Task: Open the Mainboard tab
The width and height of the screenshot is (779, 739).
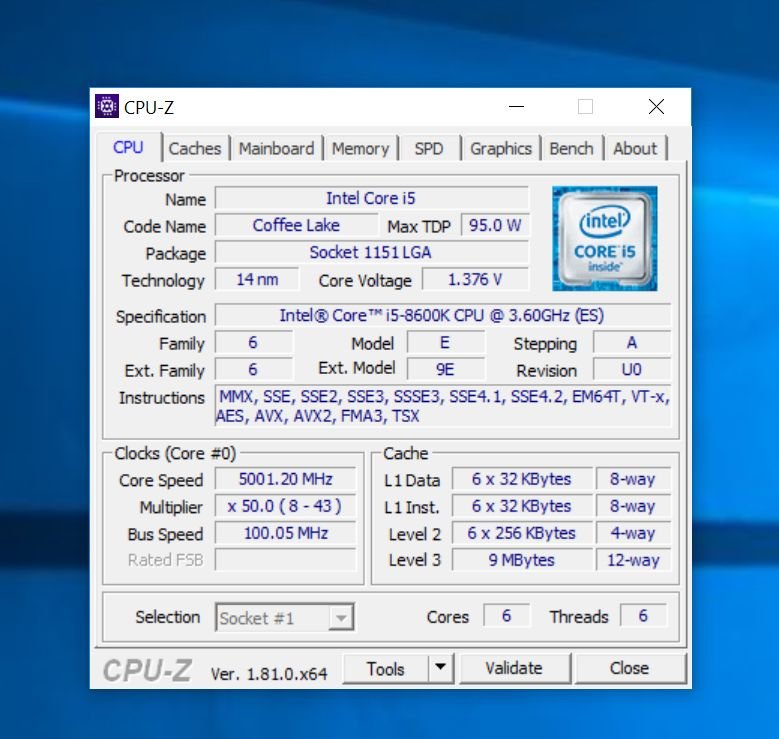Action: click(276, 149)
